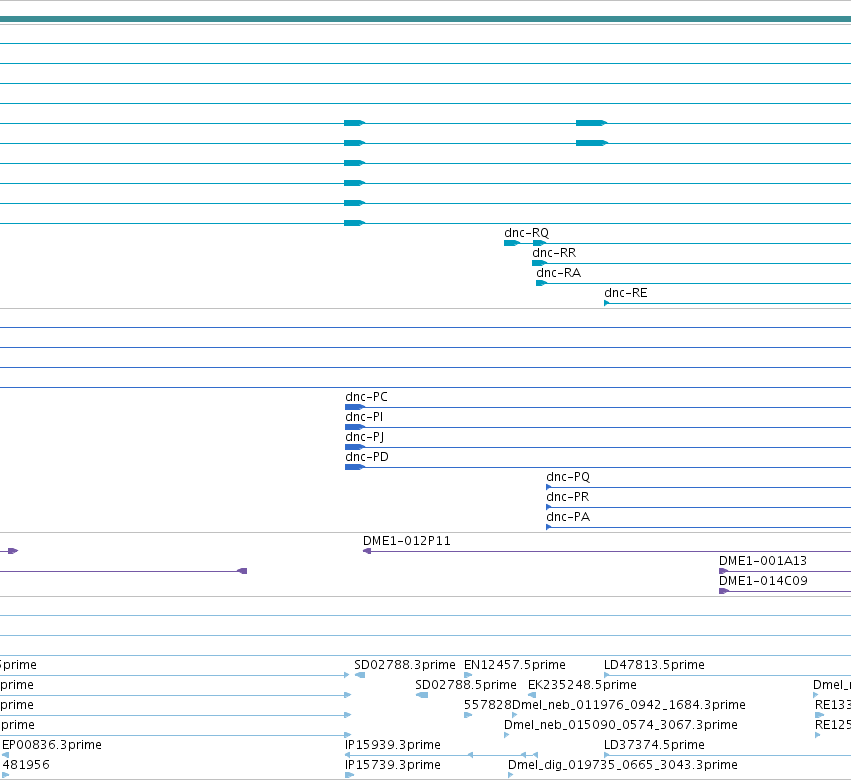Select the Dmel_neb_015090_0574_3067.3prime label

click(x=621, y=726)
